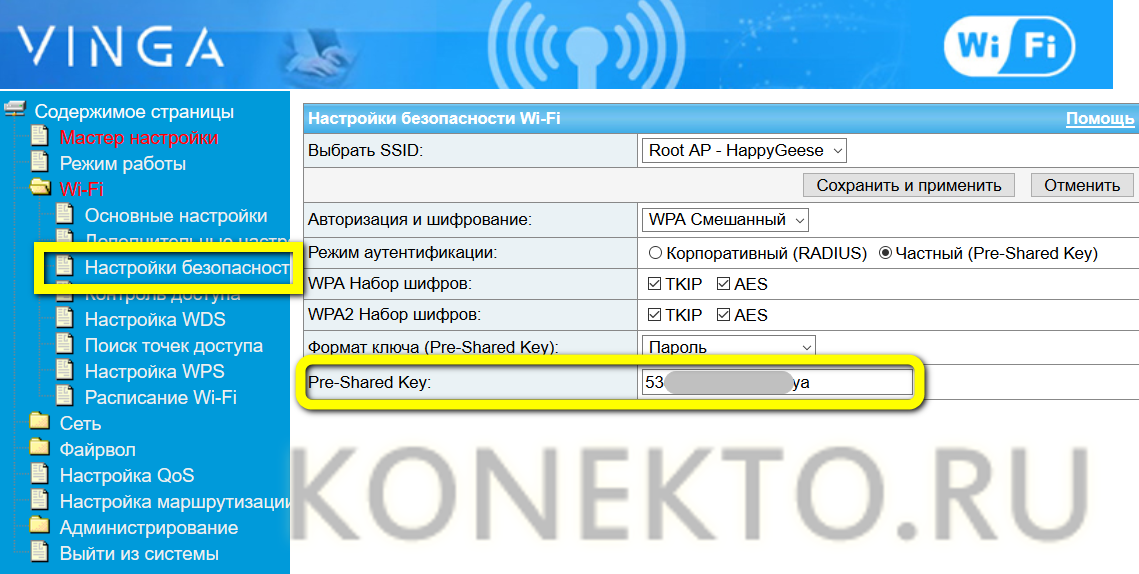The image size is (1139, 574).
Task: Open Поиск точек доступа page
Action: coord(174,346)
